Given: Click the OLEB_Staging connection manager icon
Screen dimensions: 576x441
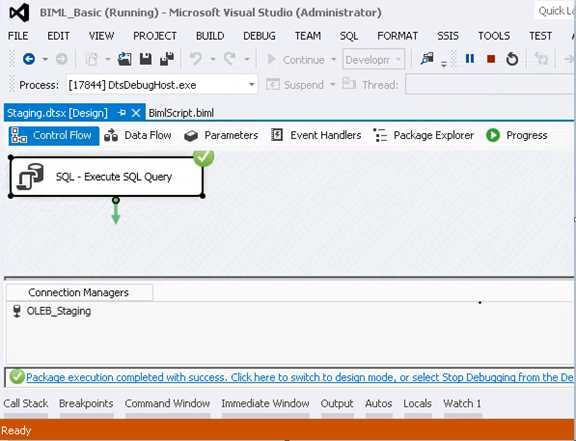Looking at the screenshot, I should 17,311.
